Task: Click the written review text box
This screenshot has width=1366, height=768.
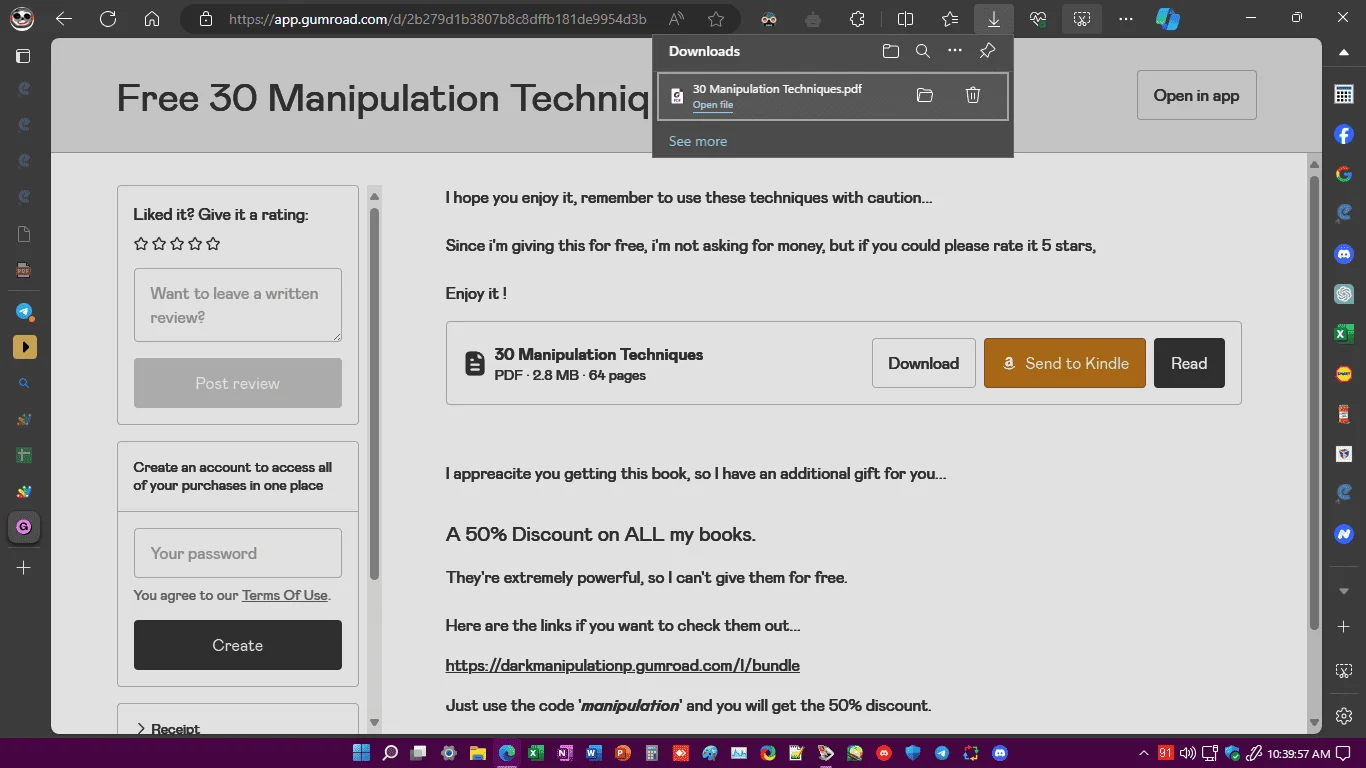Action: [238, 305]
